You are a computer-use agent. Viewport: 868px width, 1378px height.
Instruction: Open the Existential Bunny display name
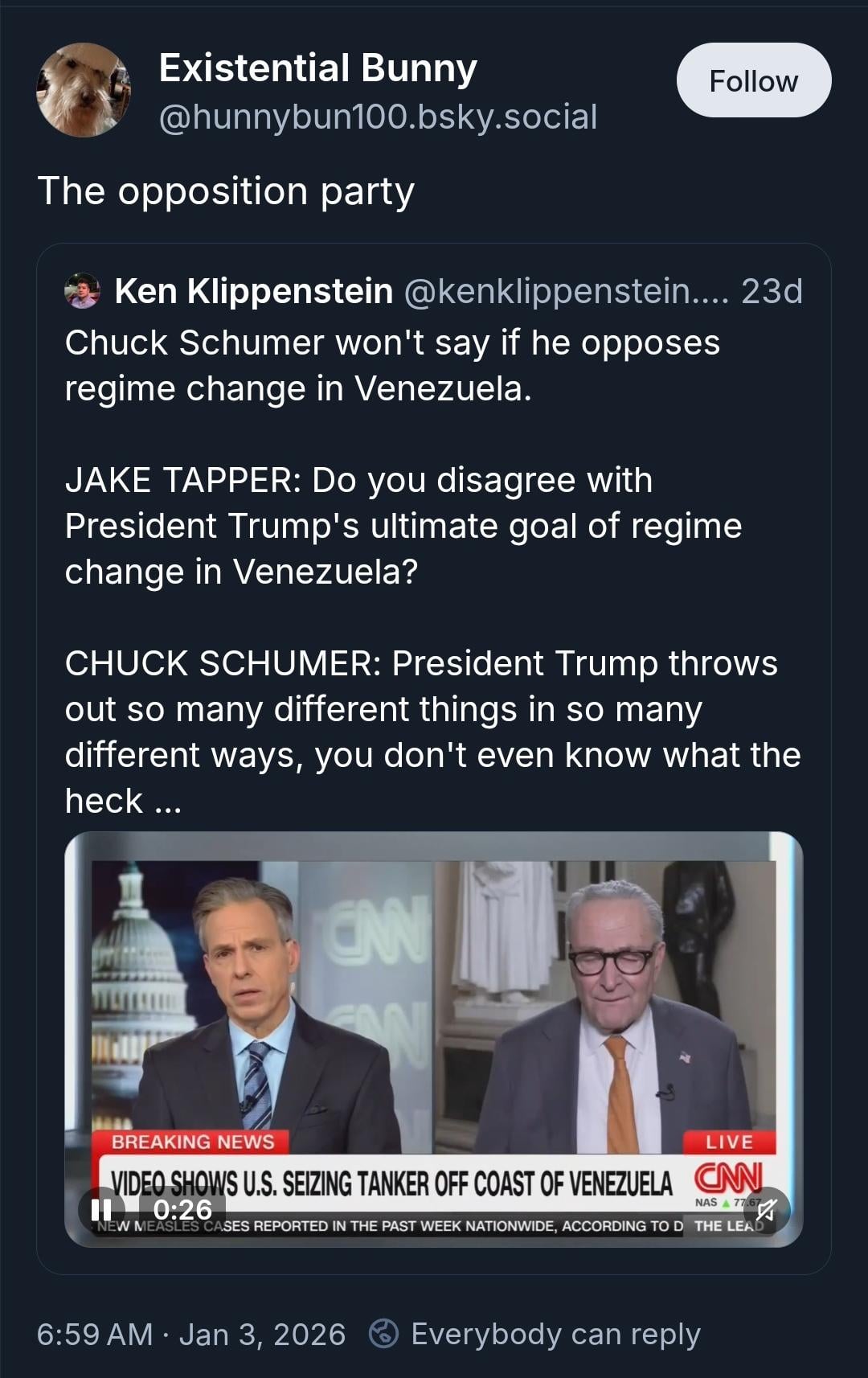tap(317, 68)
